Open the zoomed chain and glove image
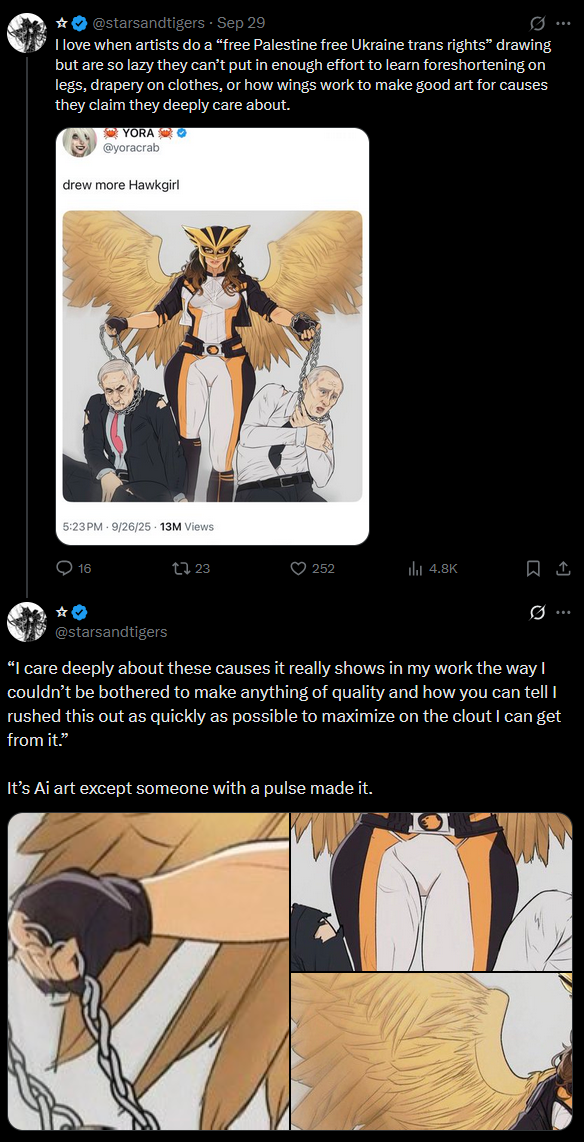Screen dimensions: 584x1142 tap(149, 971)
